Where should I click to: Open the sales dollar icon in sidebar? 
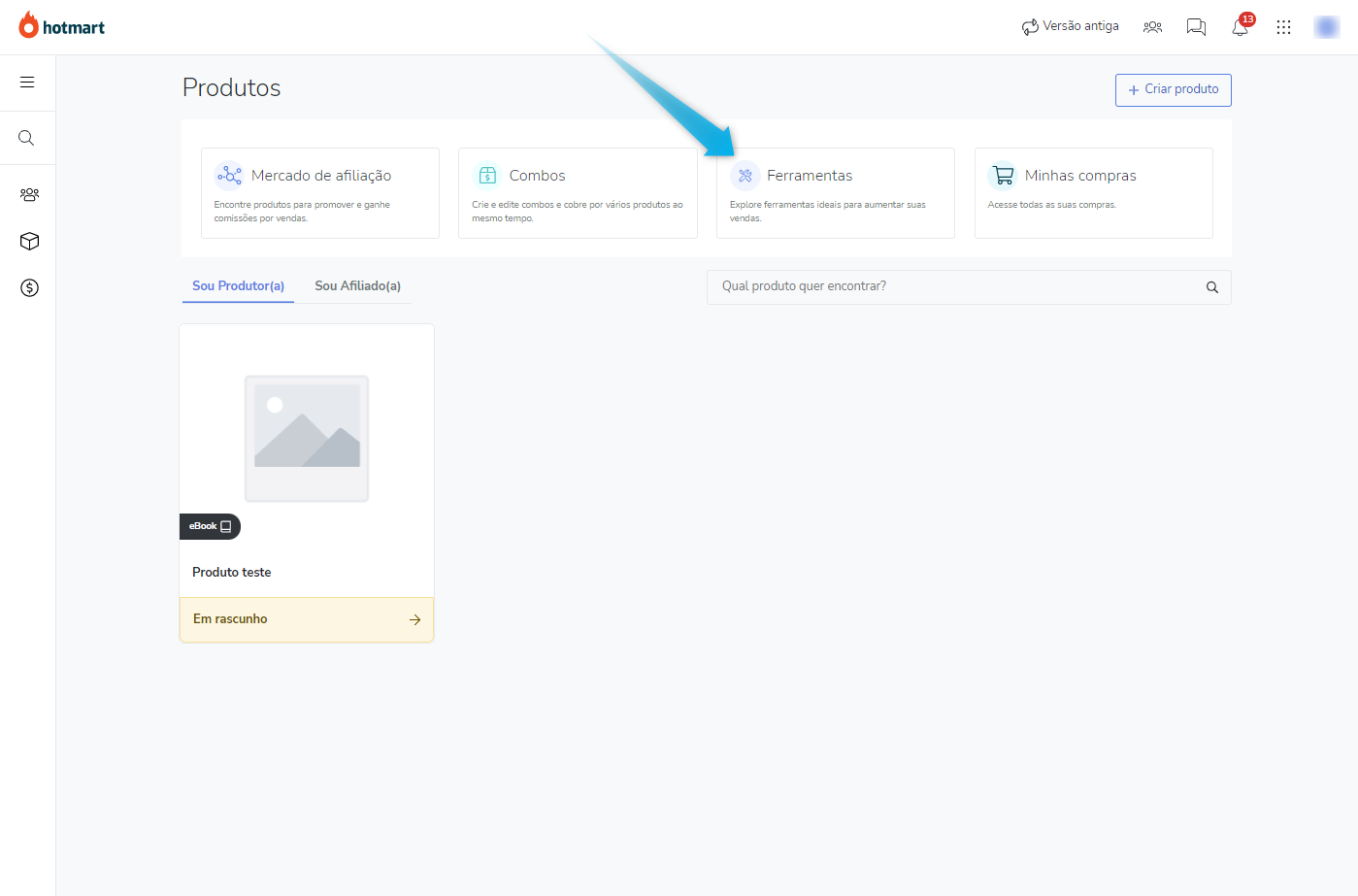(29, 287)
